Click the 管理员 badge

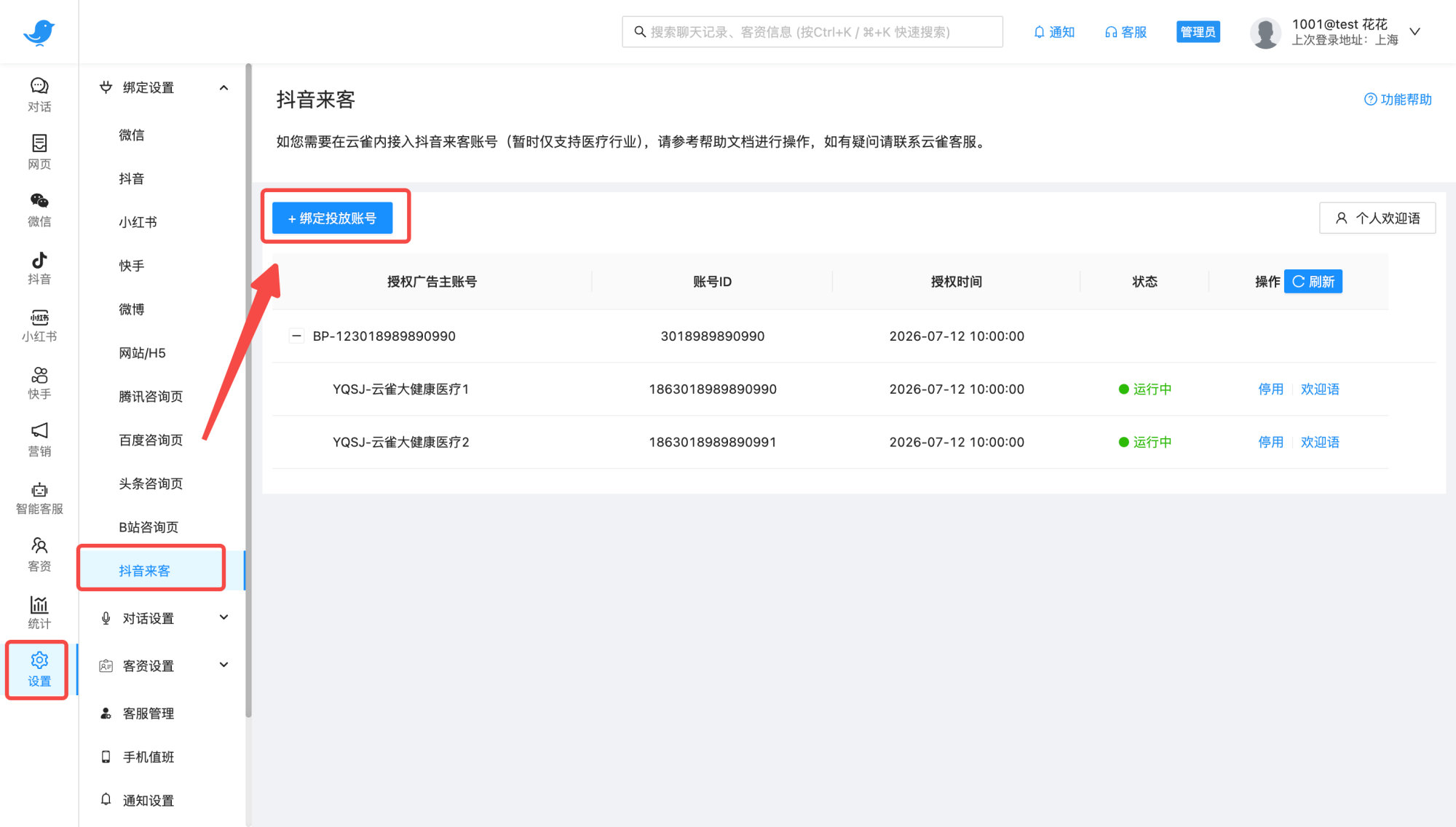point(1198,32)
